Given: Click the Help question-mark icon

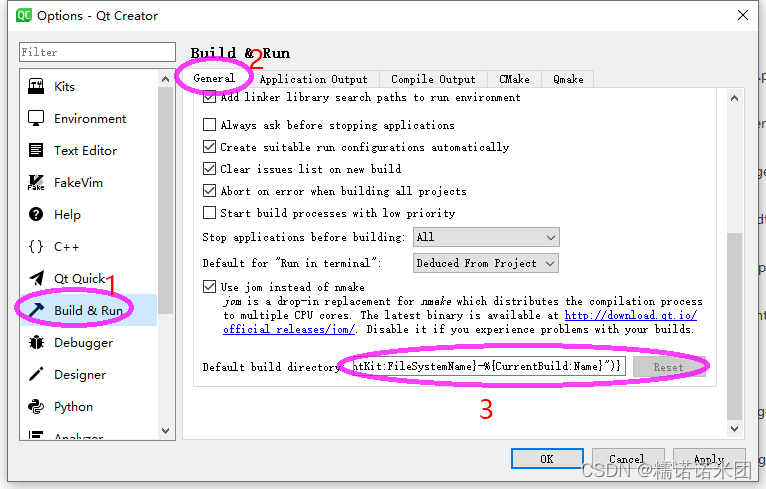Looking at the screenshot, I should (x=36, y=214).
